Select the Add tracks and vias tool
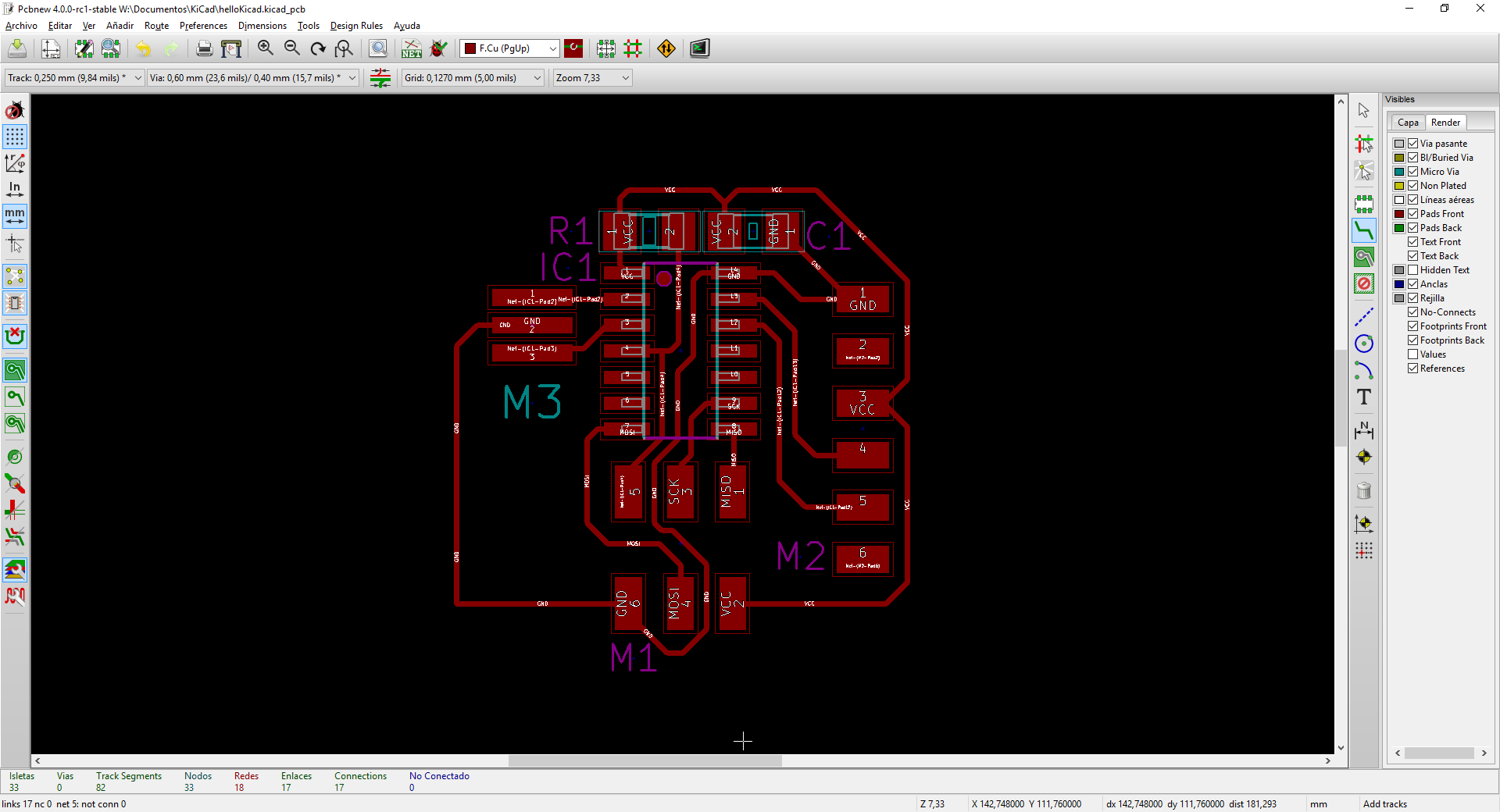Viewport: 1500px width, 812px height. pyautogui.click(x=1364, y=230)
